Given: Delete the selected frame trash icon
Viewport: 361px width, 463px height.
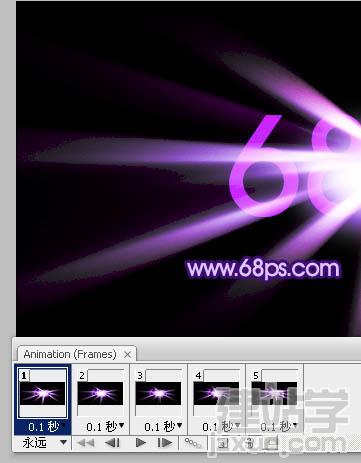Looking at the screenshot, I should 249,443.
